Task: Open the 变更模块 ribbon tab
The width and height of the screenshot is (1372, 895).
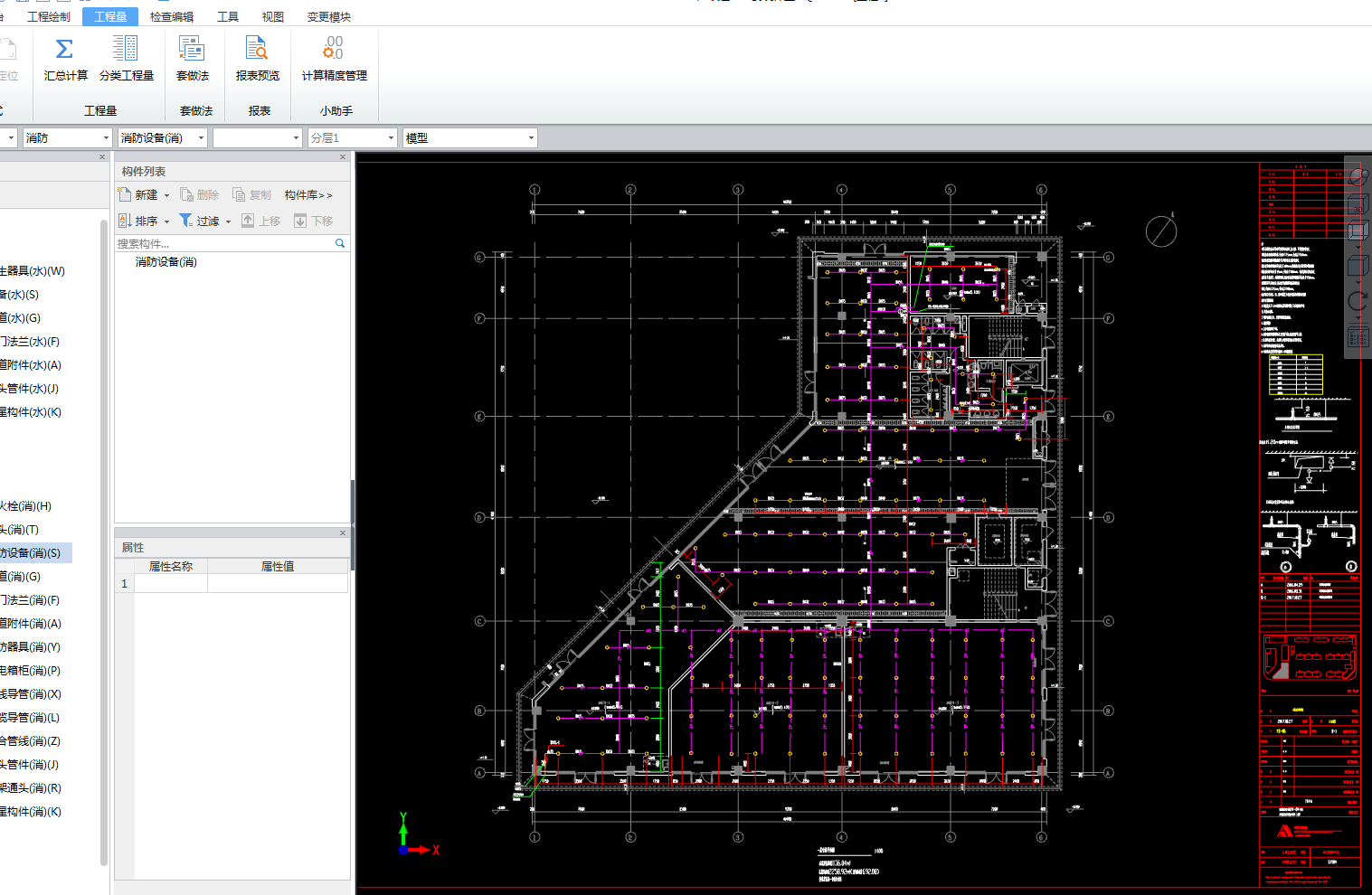Action: tap(329, 17)
